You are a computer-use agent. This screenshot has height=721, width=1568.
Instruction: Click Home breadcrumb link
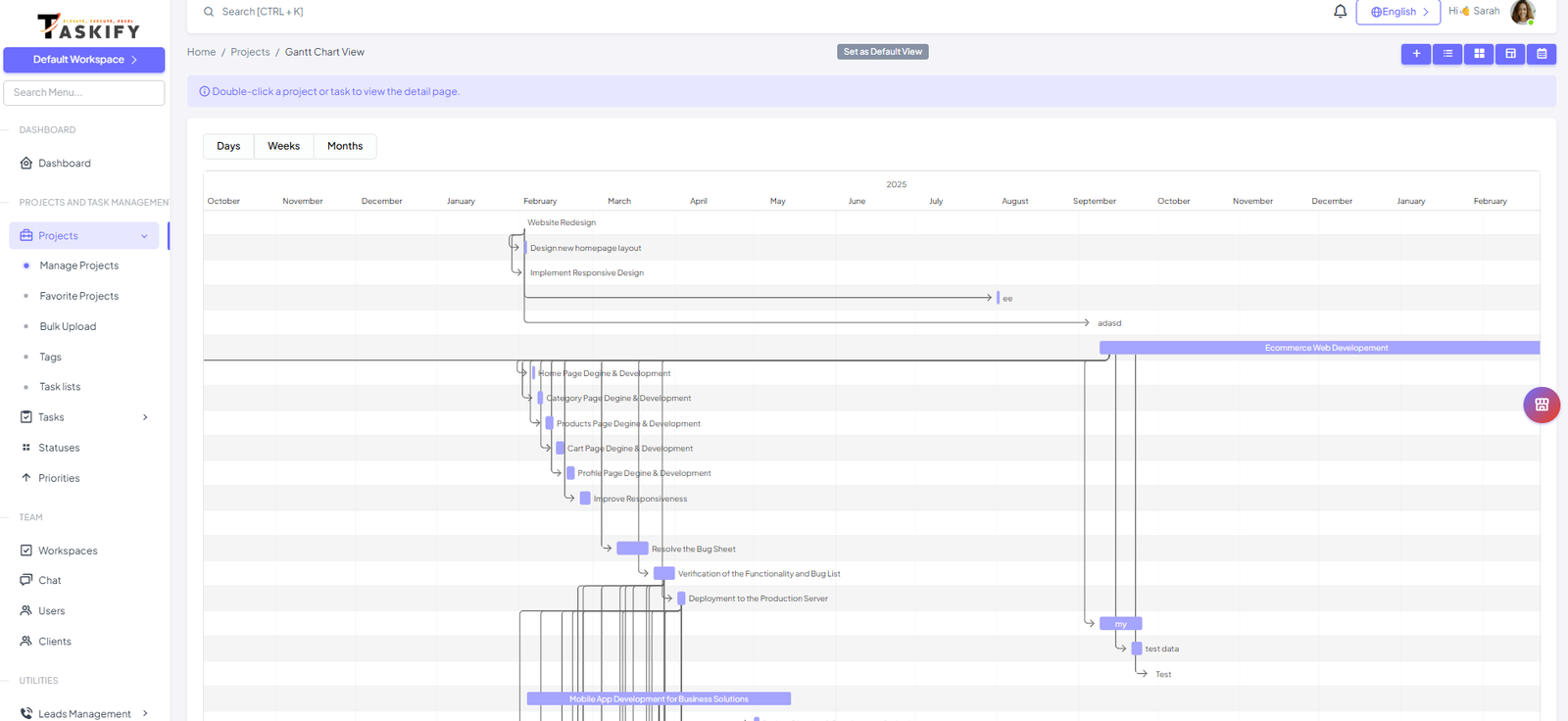point(201,52)
